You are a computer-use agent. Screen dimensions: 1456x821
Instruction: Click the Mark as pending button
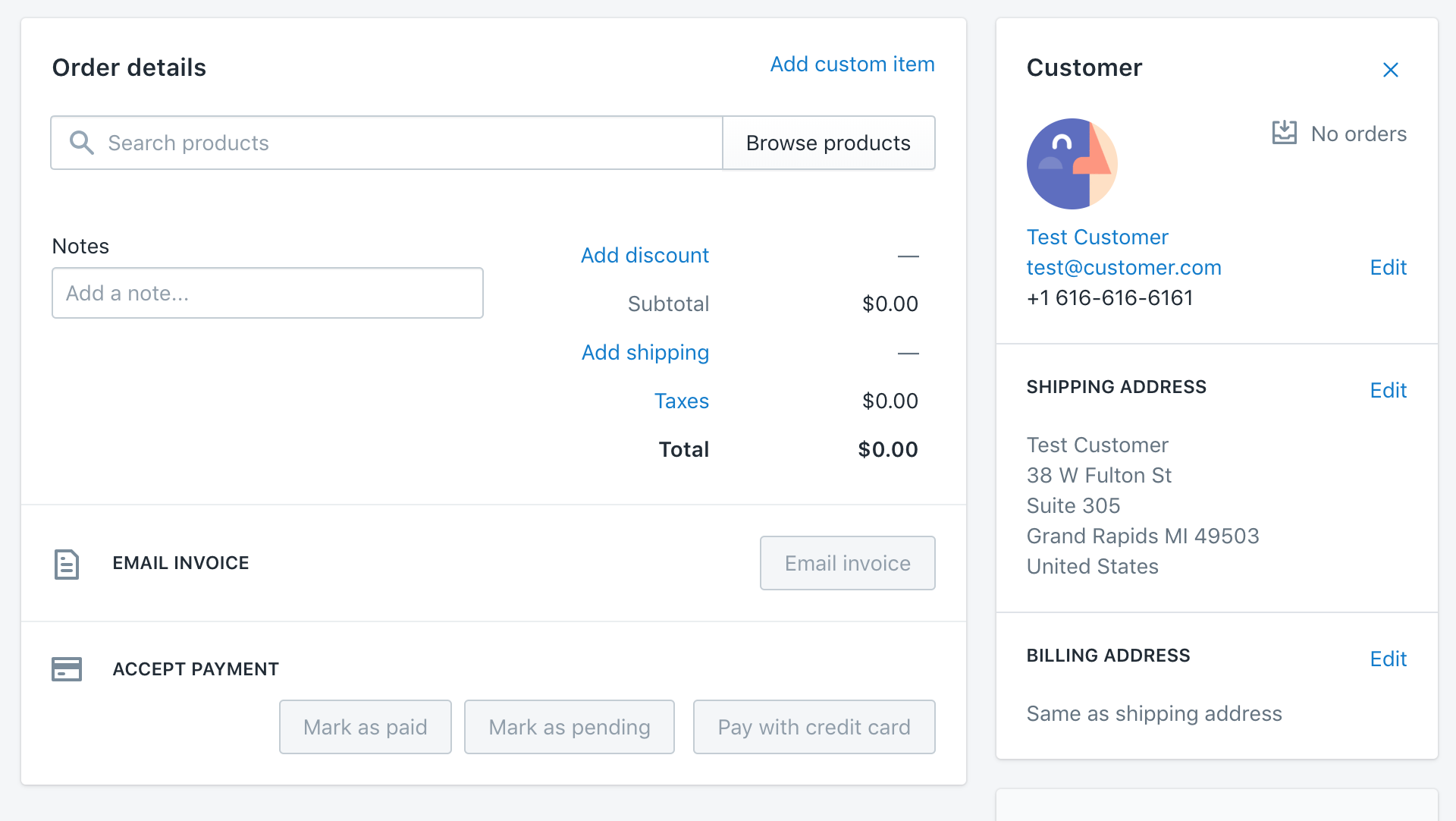point(569,726)
